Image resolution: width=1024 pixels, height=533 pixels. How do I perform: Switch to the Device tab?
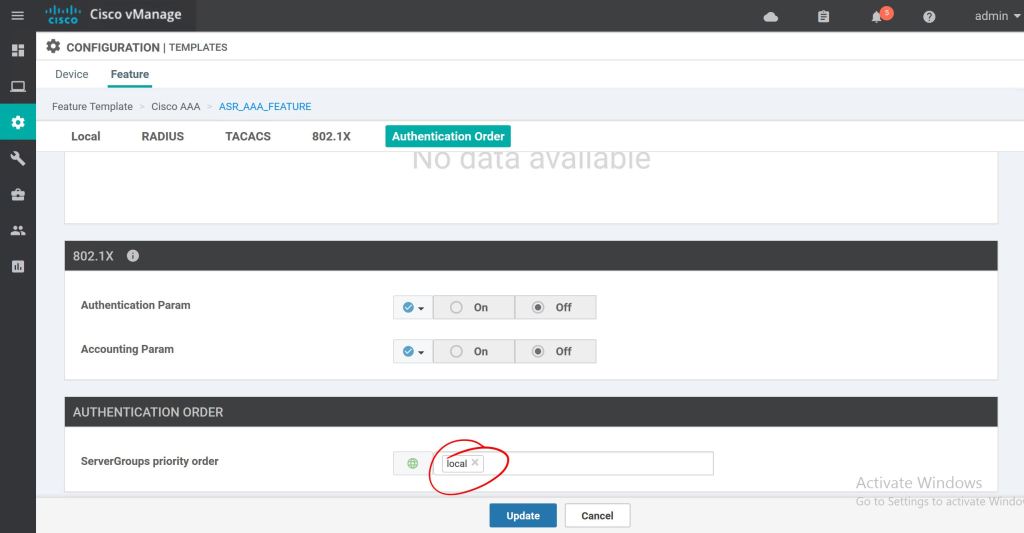point(72,74)
